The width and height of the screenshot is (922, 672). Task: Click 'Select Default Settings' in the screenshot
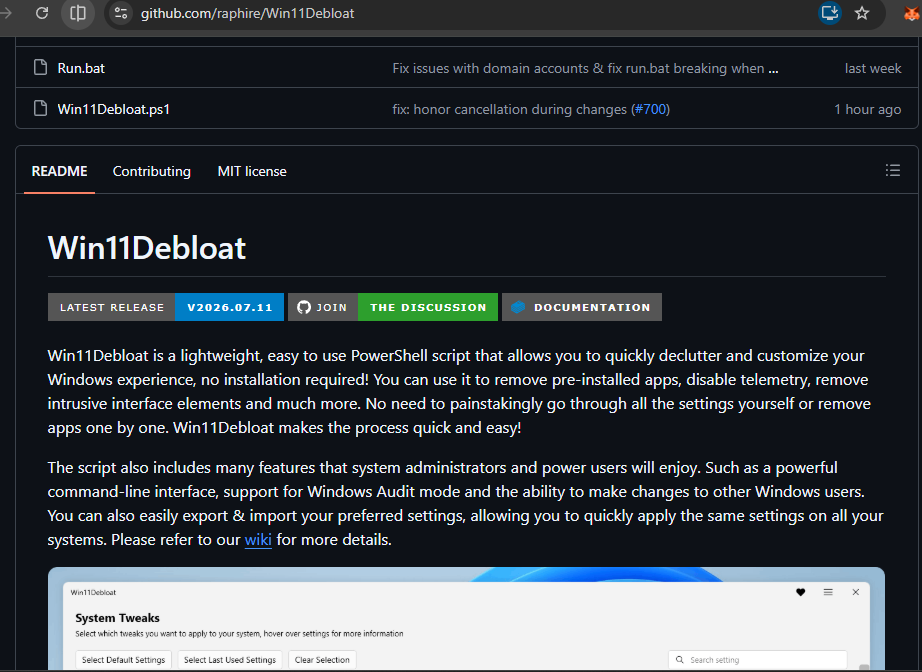pos(123,660)
